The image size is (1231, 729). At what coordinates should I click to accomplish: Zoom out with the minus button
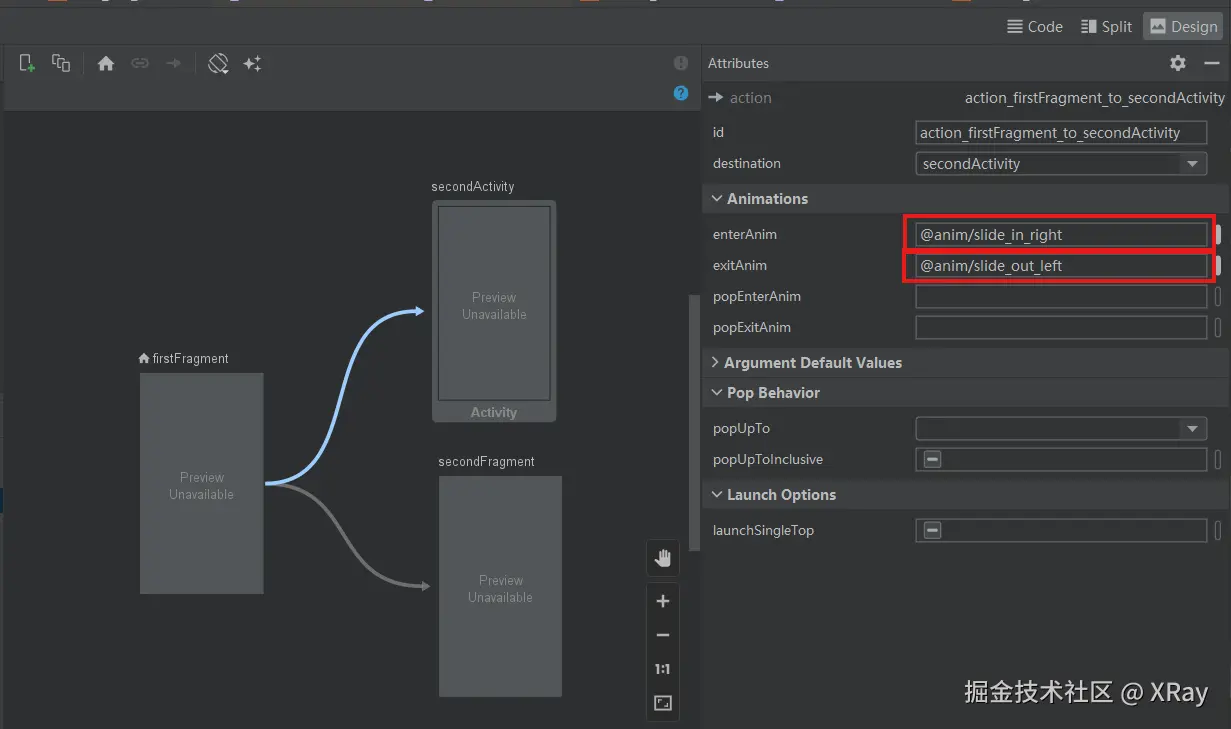pos(663,635)
